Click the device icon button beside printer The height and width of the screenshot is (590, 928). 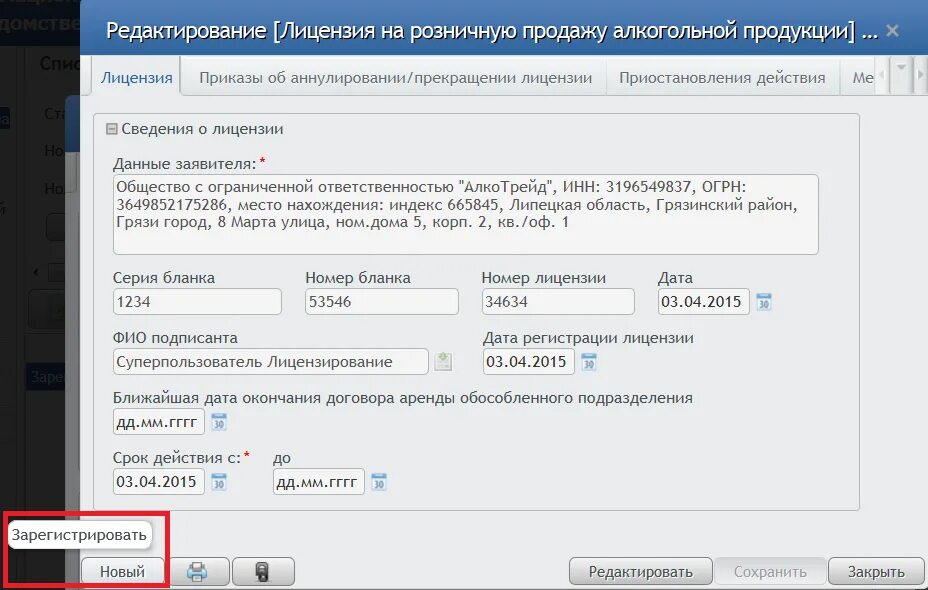point(263,572)
